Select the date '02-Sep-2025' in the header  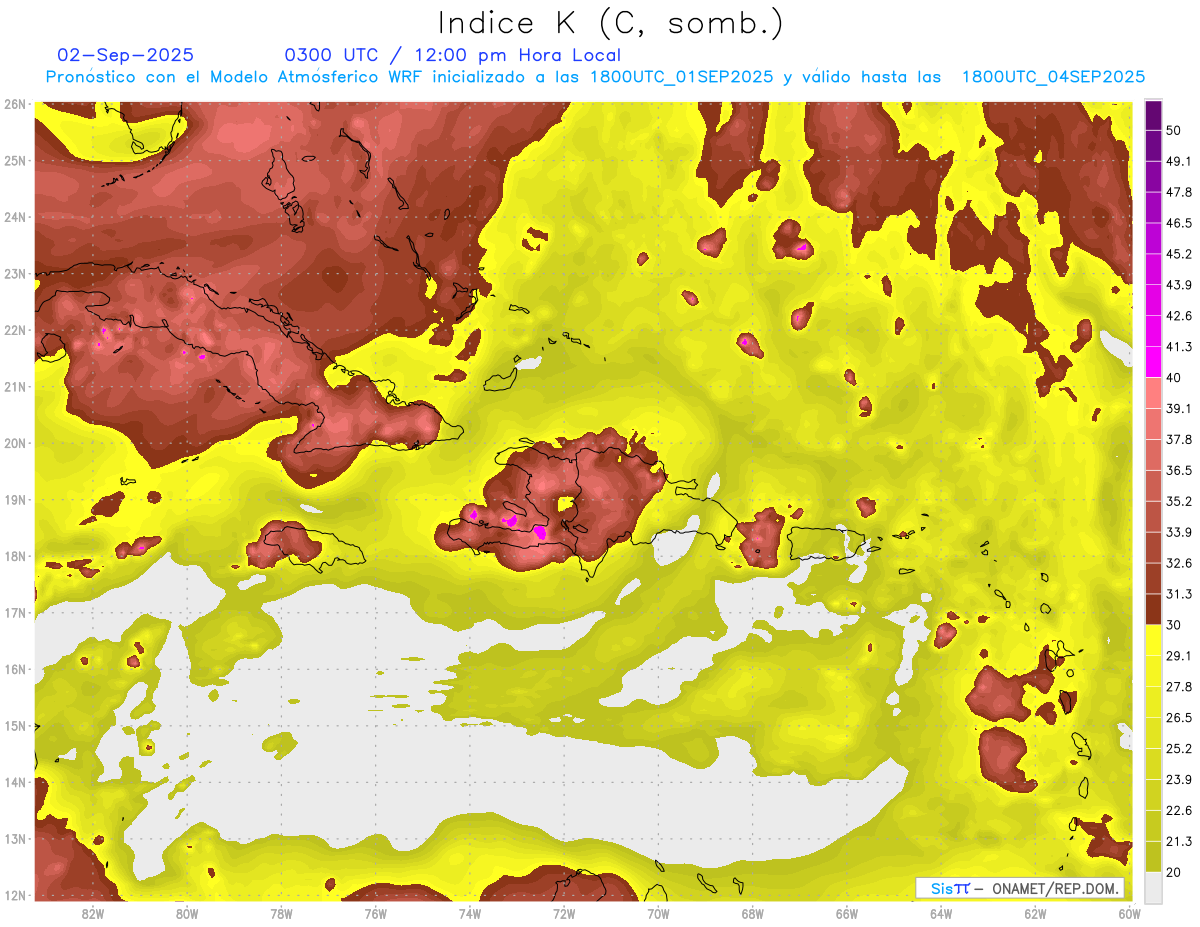point(126,55)
